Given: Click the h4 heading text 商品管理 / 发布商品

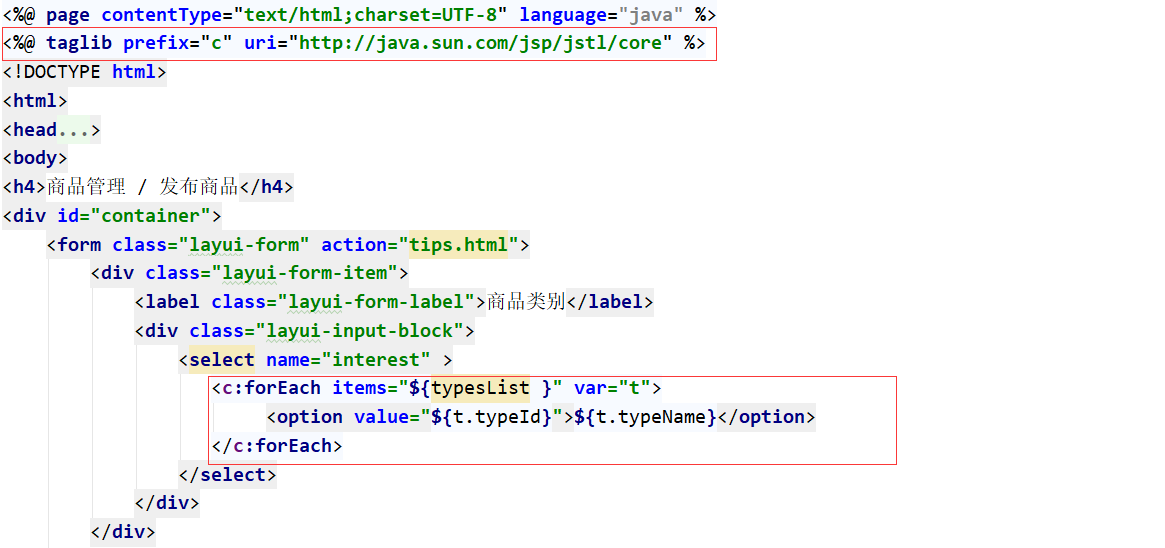Looking at the screenshot, I should [x=142, y=187].
